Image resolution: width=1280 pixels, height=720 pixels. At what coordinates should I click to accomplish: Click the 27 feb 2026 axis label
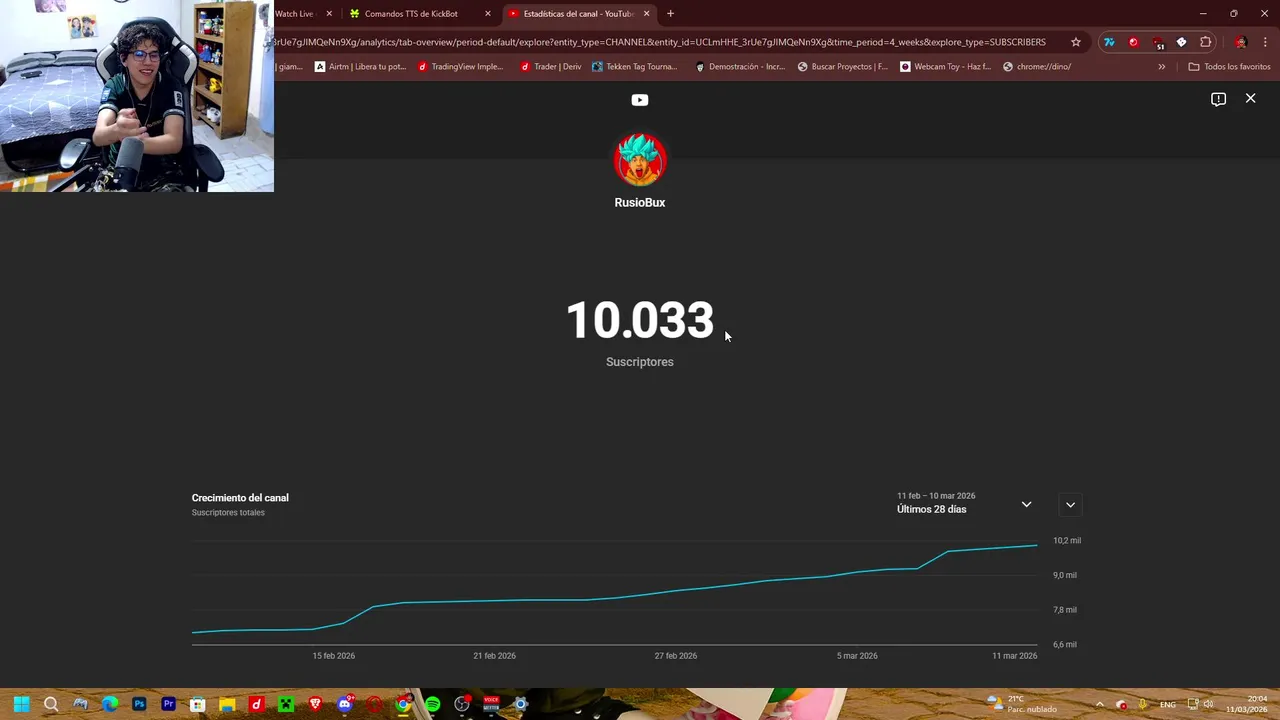pyautogui.click(x=676, y=656)
